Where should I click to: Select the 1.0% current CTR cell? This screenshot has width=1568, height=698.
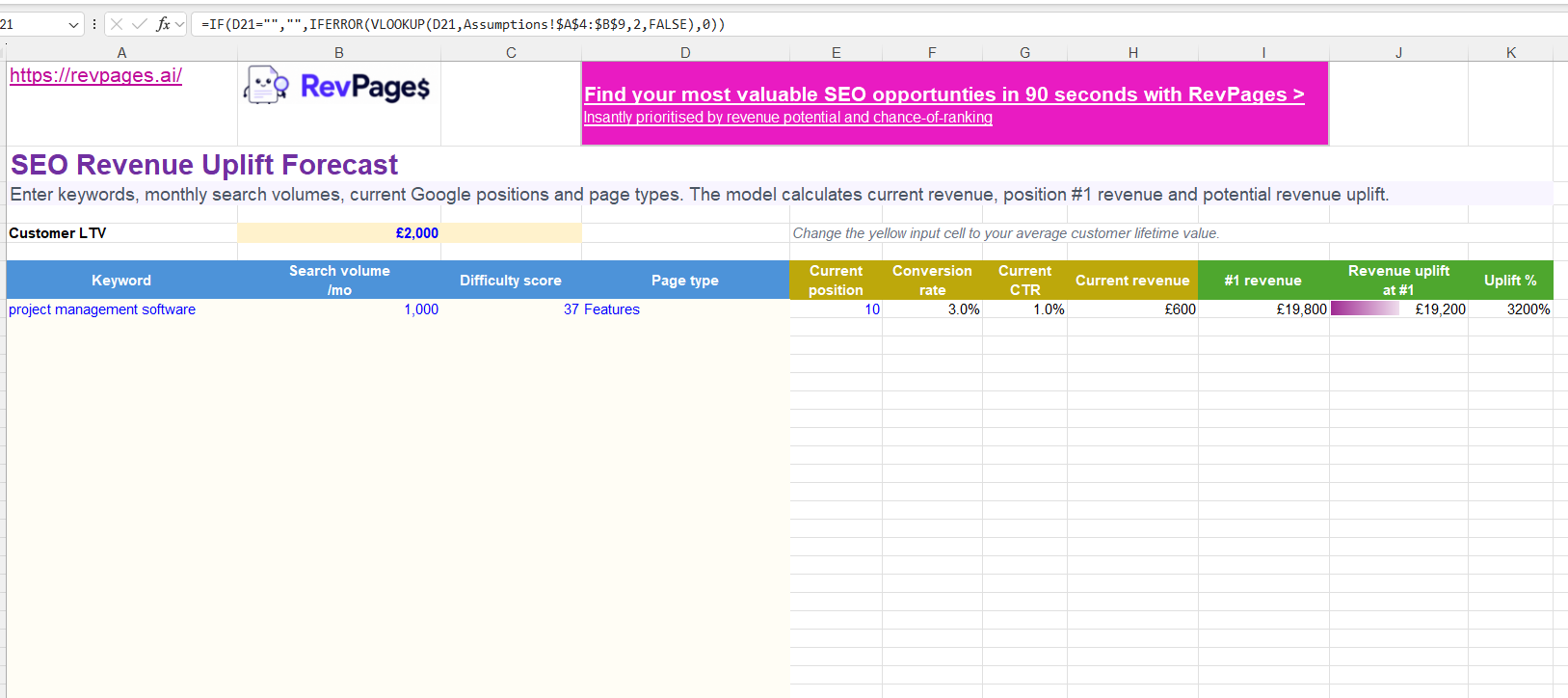tap(1024, 309)
